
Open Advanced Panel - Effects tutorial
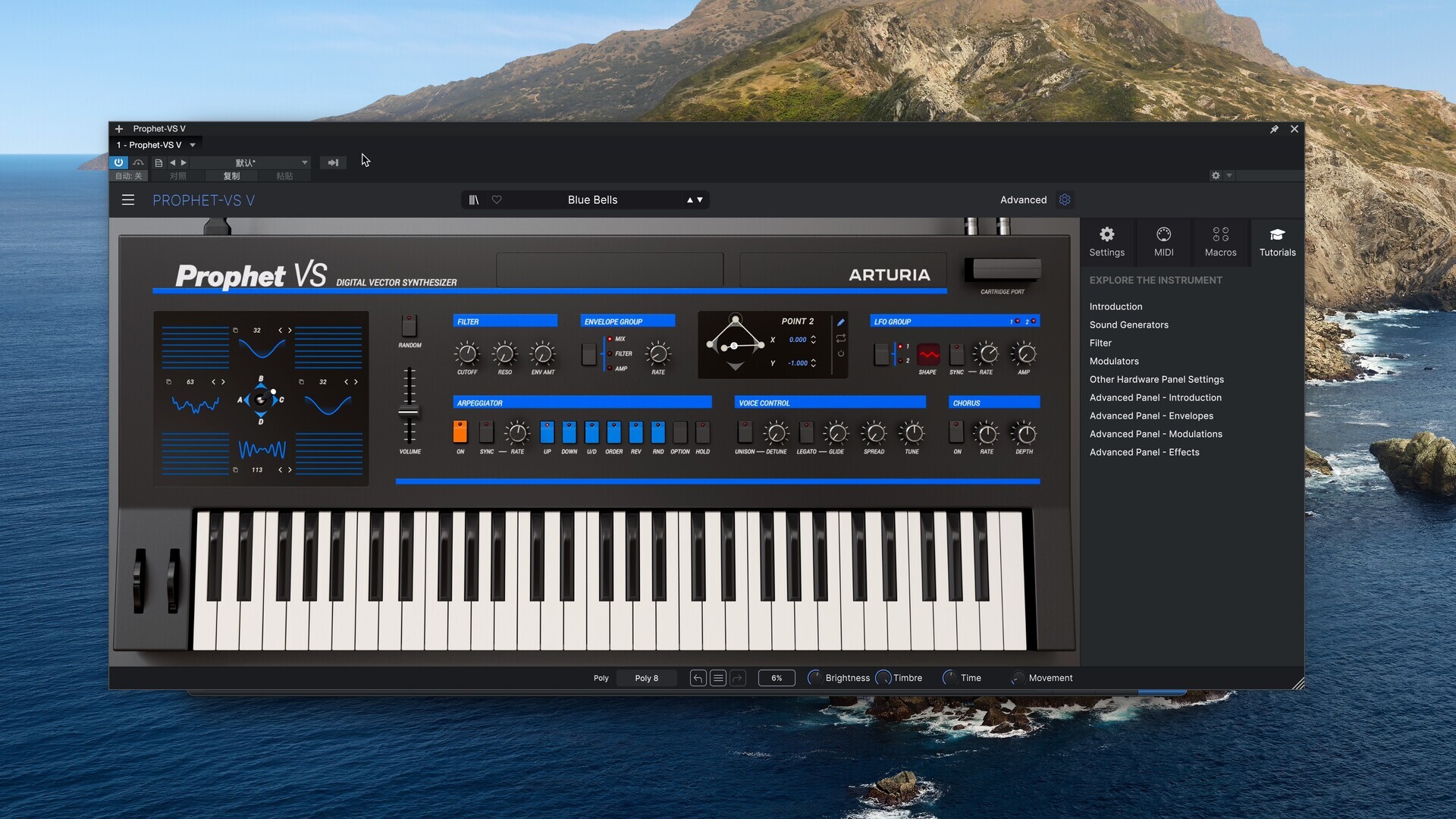click(x=1144, y=452)
